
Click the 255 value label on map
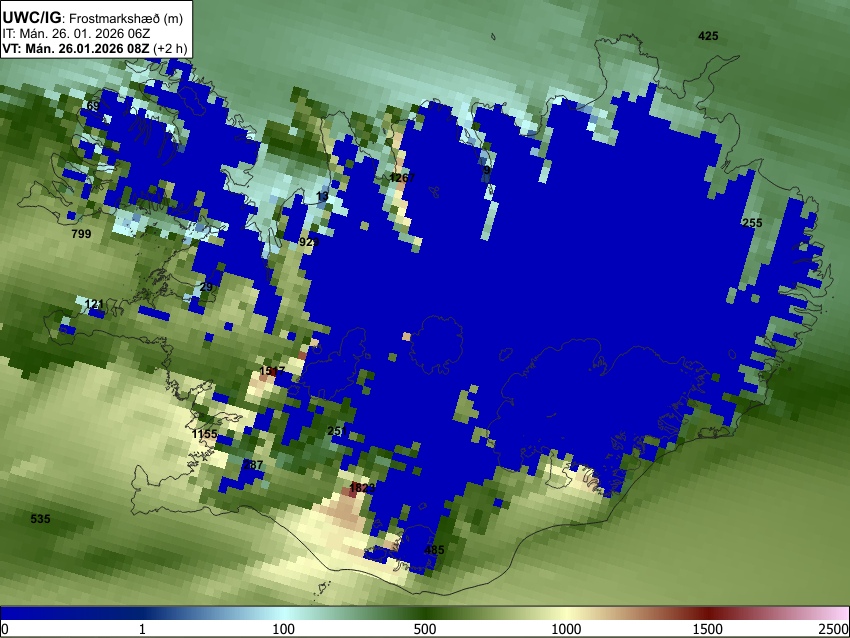[752, 223]
